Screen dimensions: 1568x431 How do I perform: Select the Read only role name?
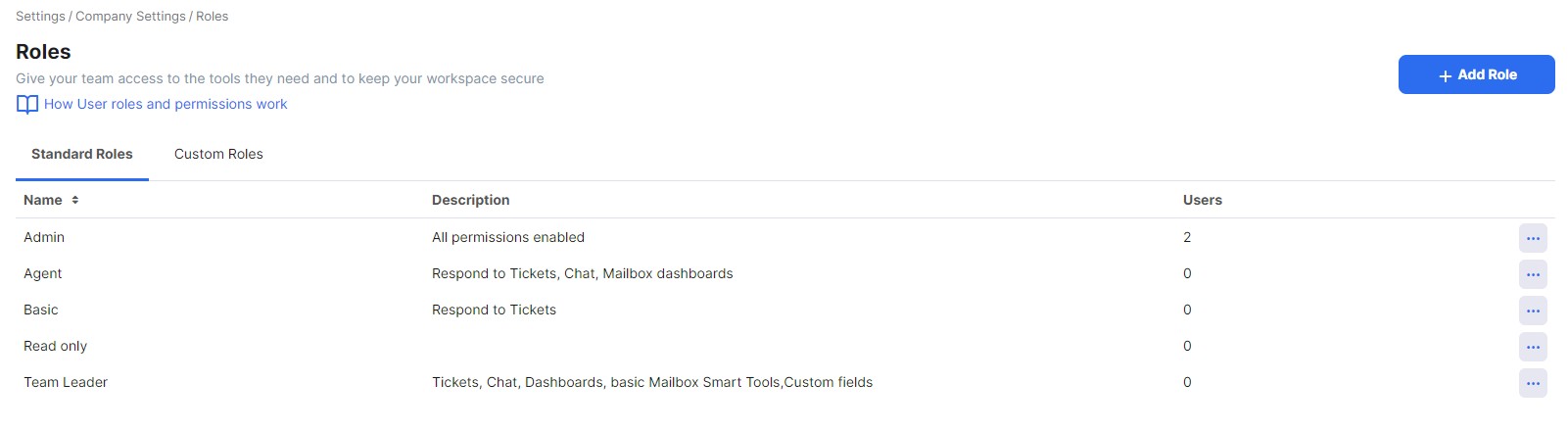[x=56, y=346]
